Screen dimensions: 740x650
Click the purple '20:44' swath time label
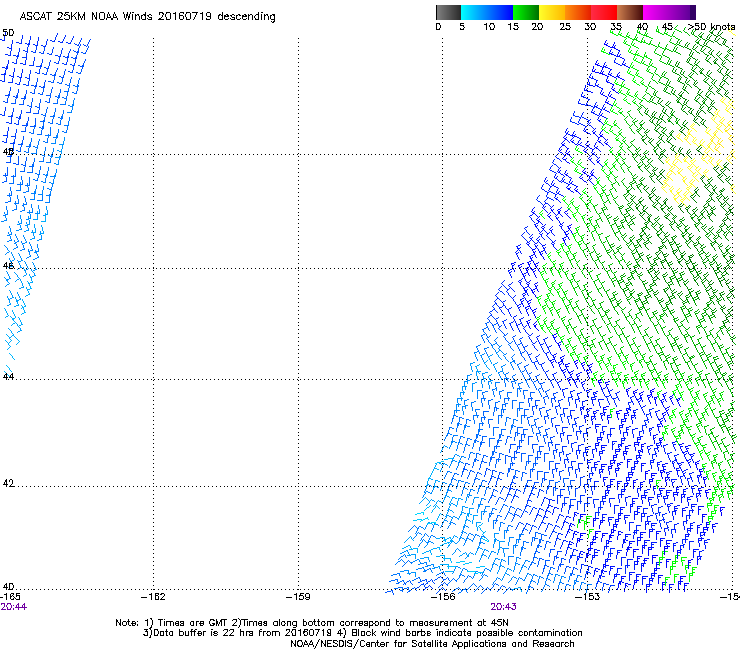(x=14, y=607)
